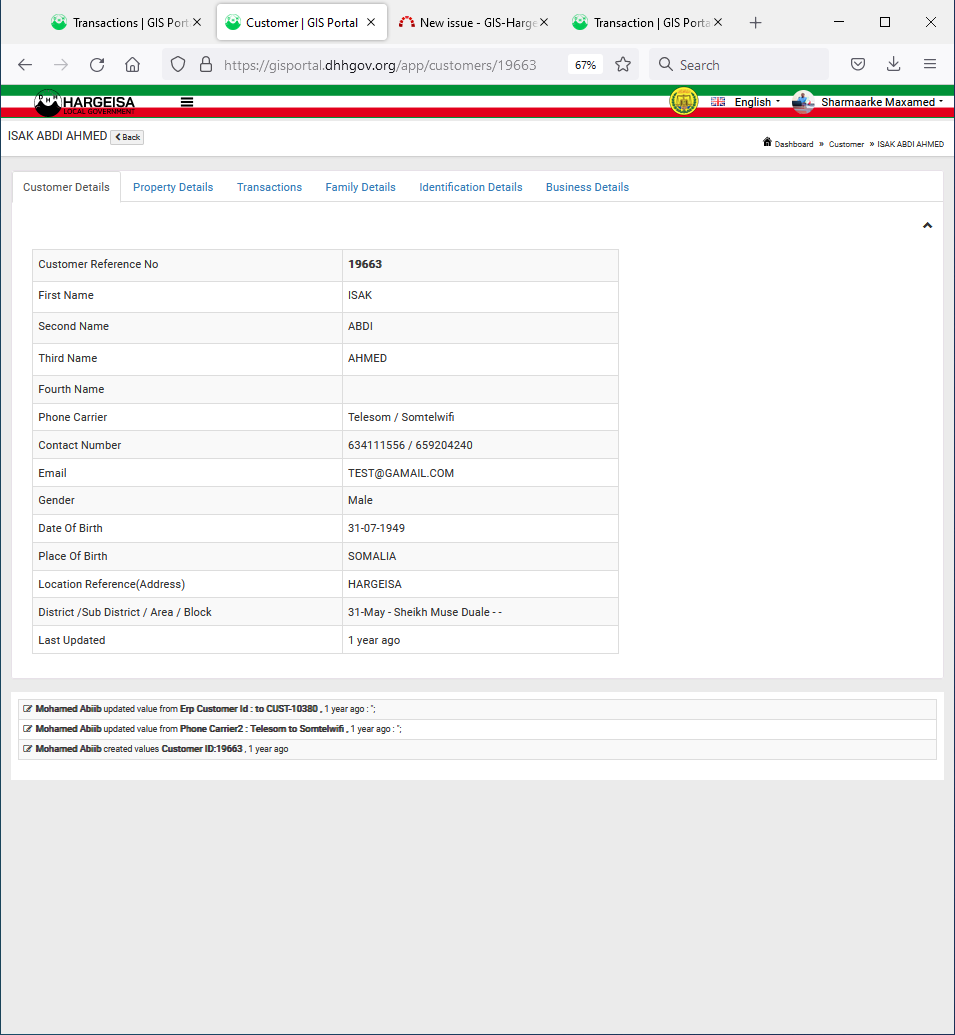The width and height of the screenshot is (955, 1035).
Task: Click the Dashboard home icon in breadcrumb
Action: pos(767,142)
